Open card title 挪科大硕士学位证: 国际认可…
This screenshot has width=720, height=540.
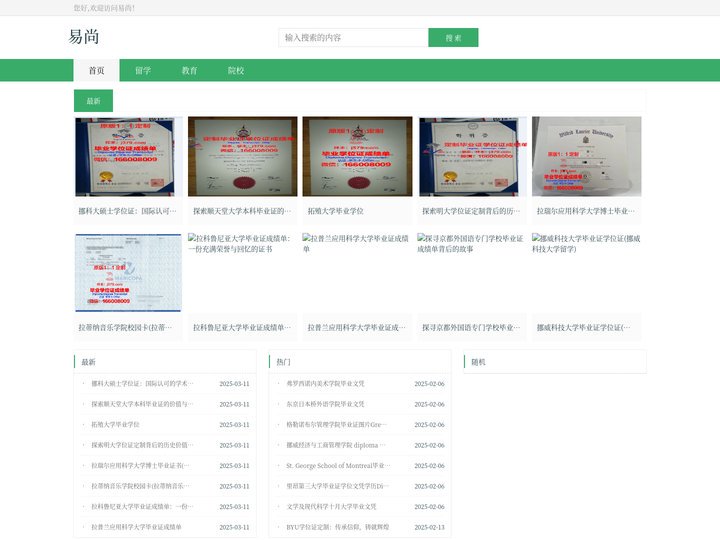(x=127, y=211)
